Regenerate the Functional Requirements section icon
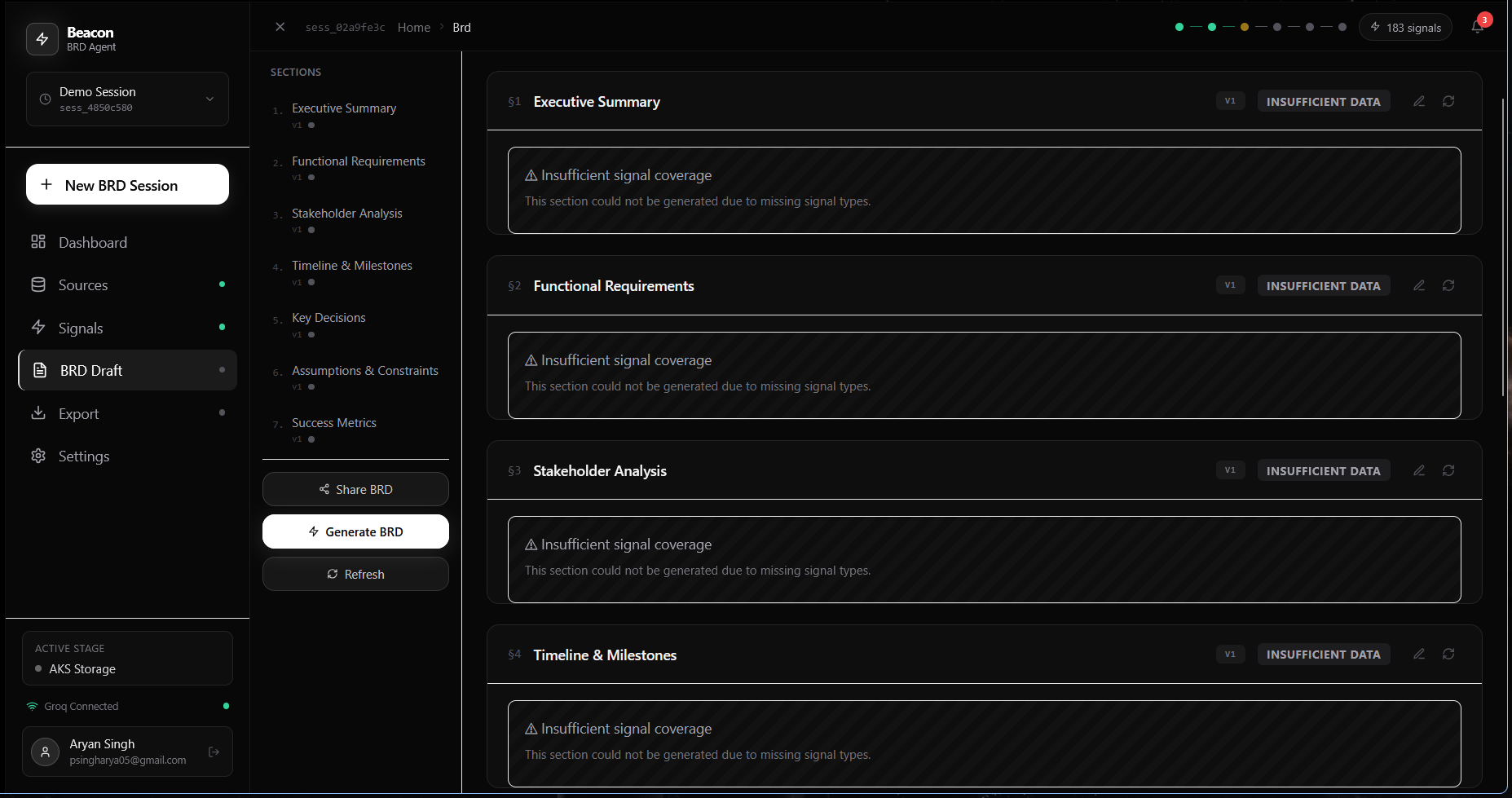Image resolution: width=1512 pixels, height=798 pixels. point(1448,285)
